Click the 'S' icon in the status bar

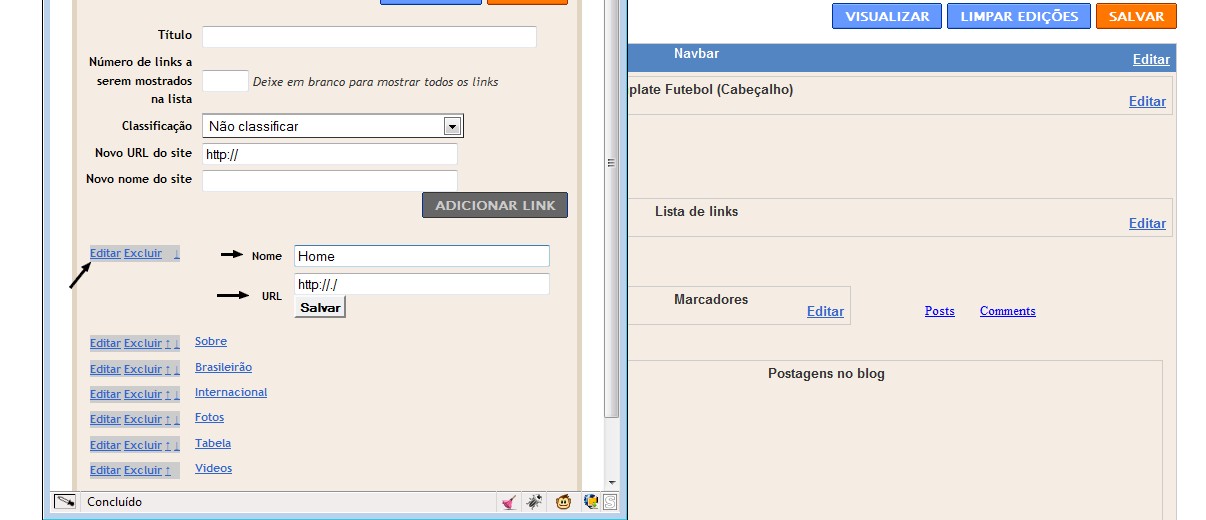[609, 502]
